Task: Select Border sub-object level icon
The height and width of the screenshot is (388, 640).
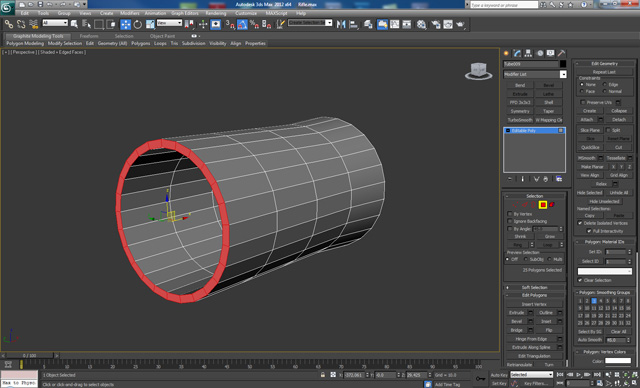Action: [533, 205]
